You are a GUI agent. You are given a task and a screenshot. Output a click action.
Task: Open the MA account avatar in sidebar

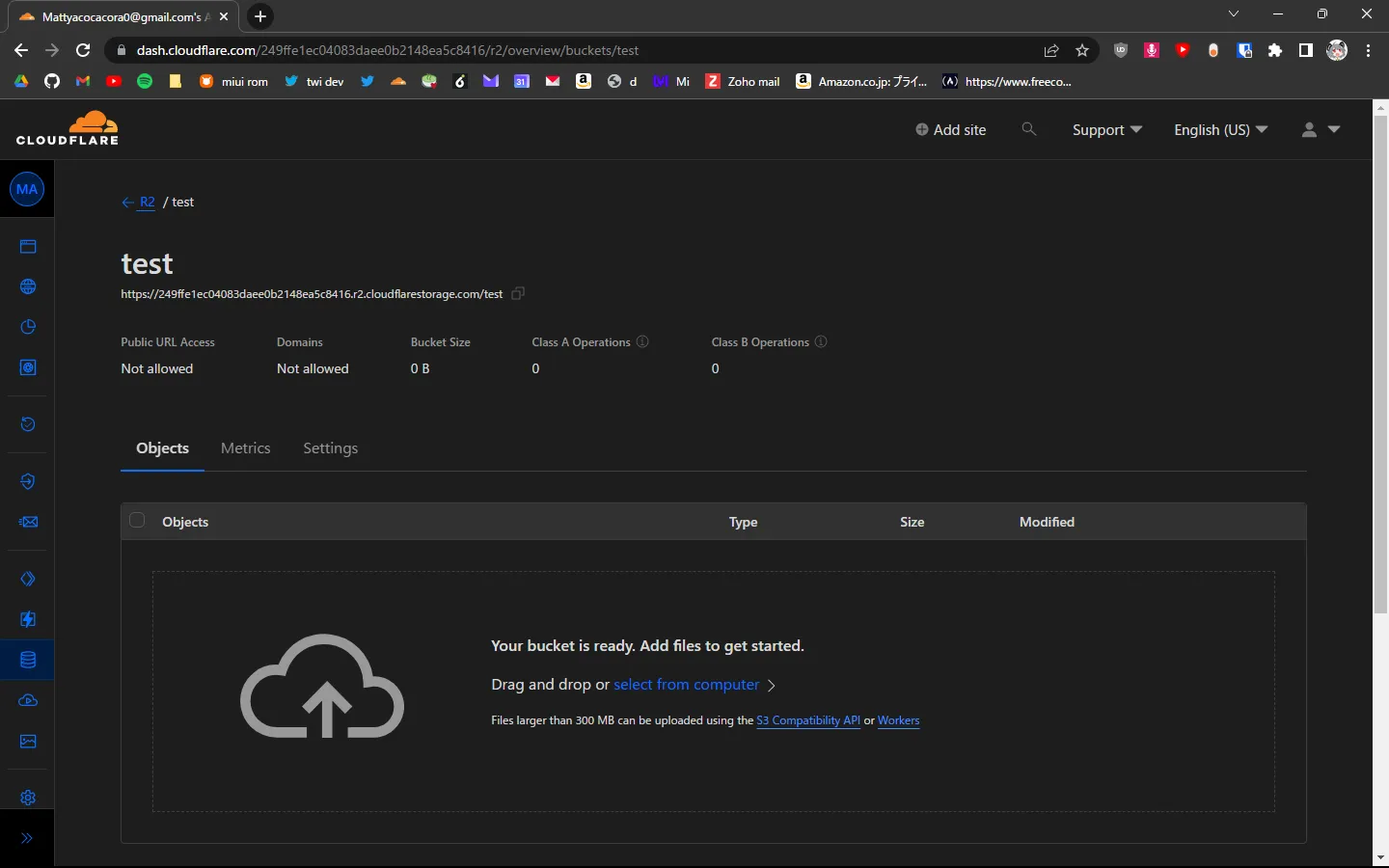coord(27,189)
